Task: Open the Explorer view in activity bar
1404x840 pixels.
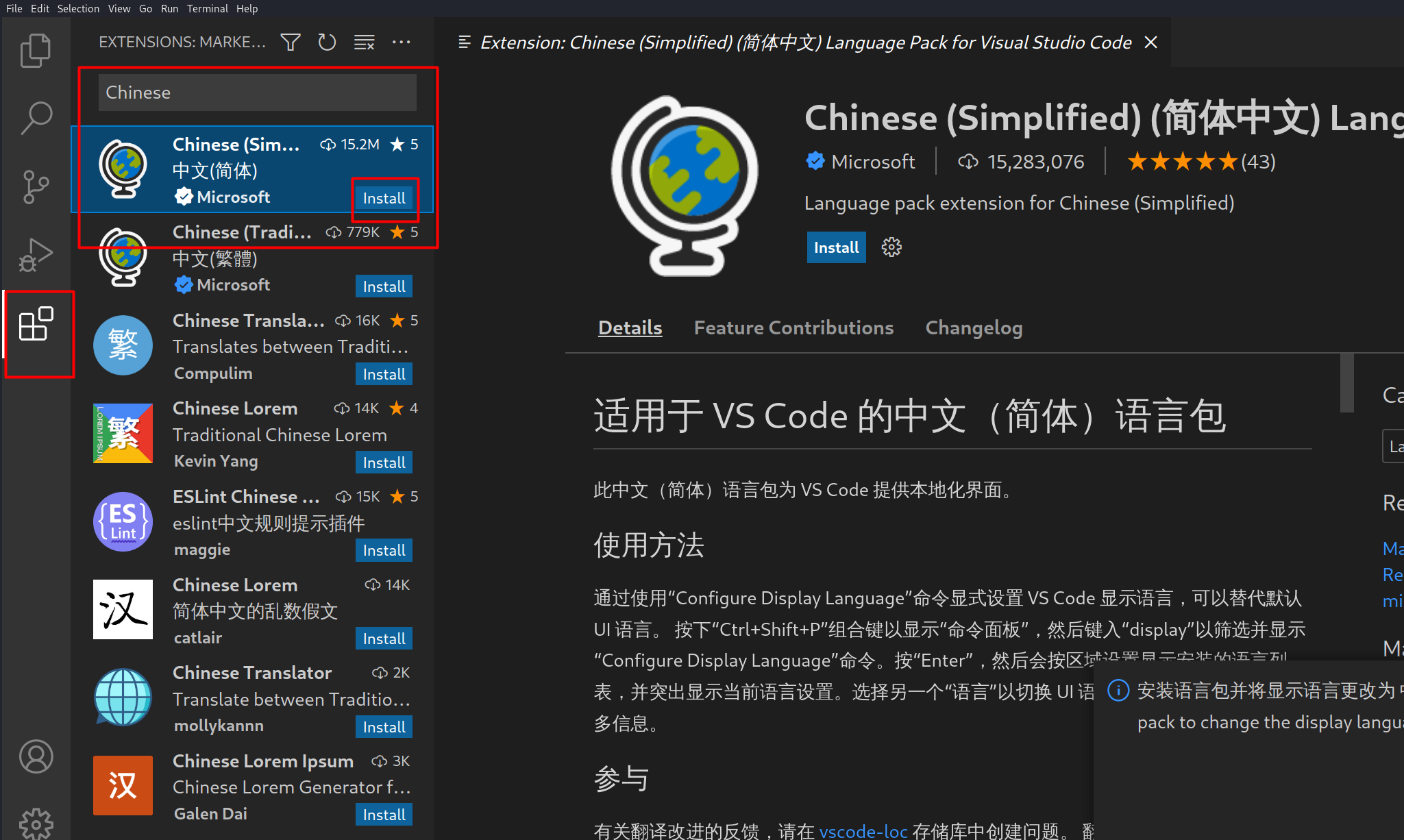Action: coord(36,51)
